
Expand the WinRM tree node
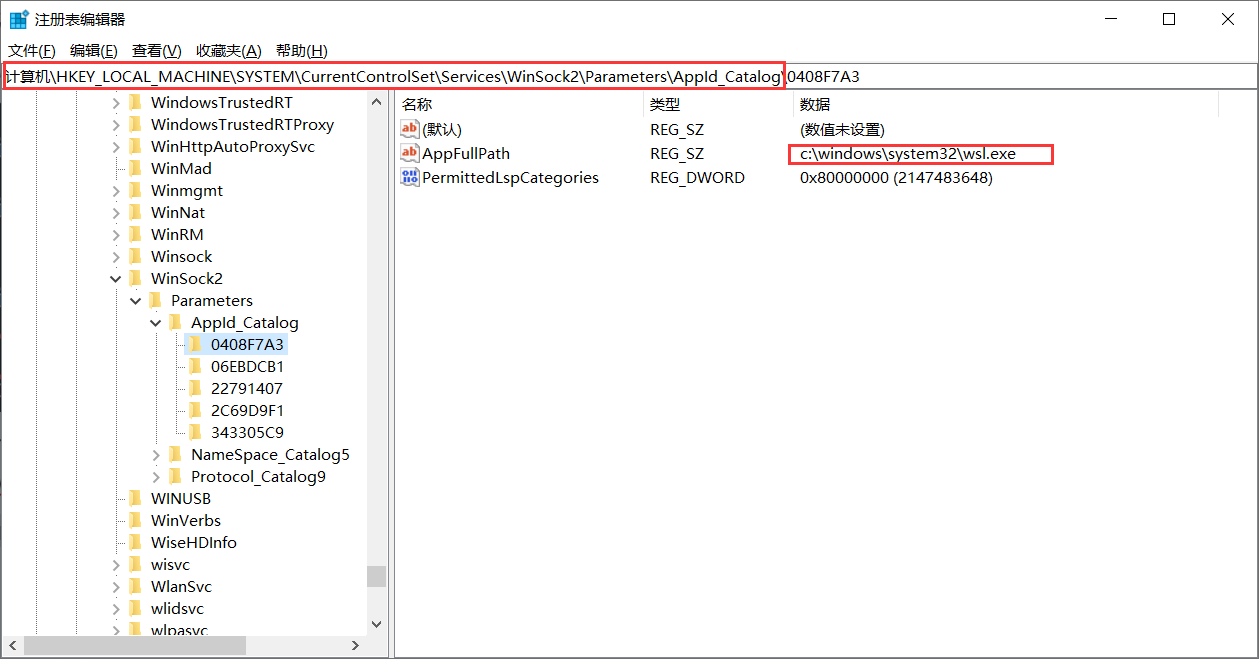click(116, 234)
